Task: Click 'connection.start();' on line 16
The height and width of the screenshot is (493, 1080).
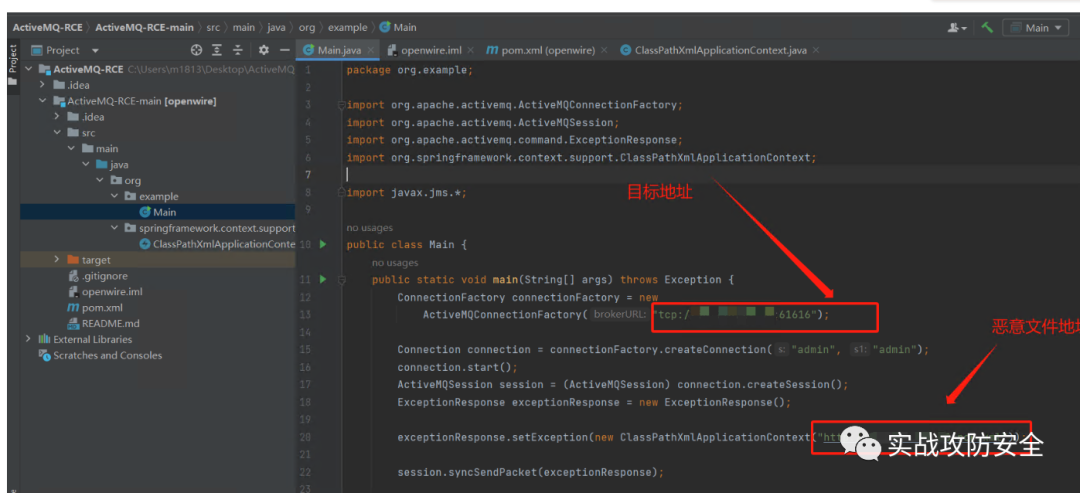Action: pyautogui.click(x=457, y=367)
